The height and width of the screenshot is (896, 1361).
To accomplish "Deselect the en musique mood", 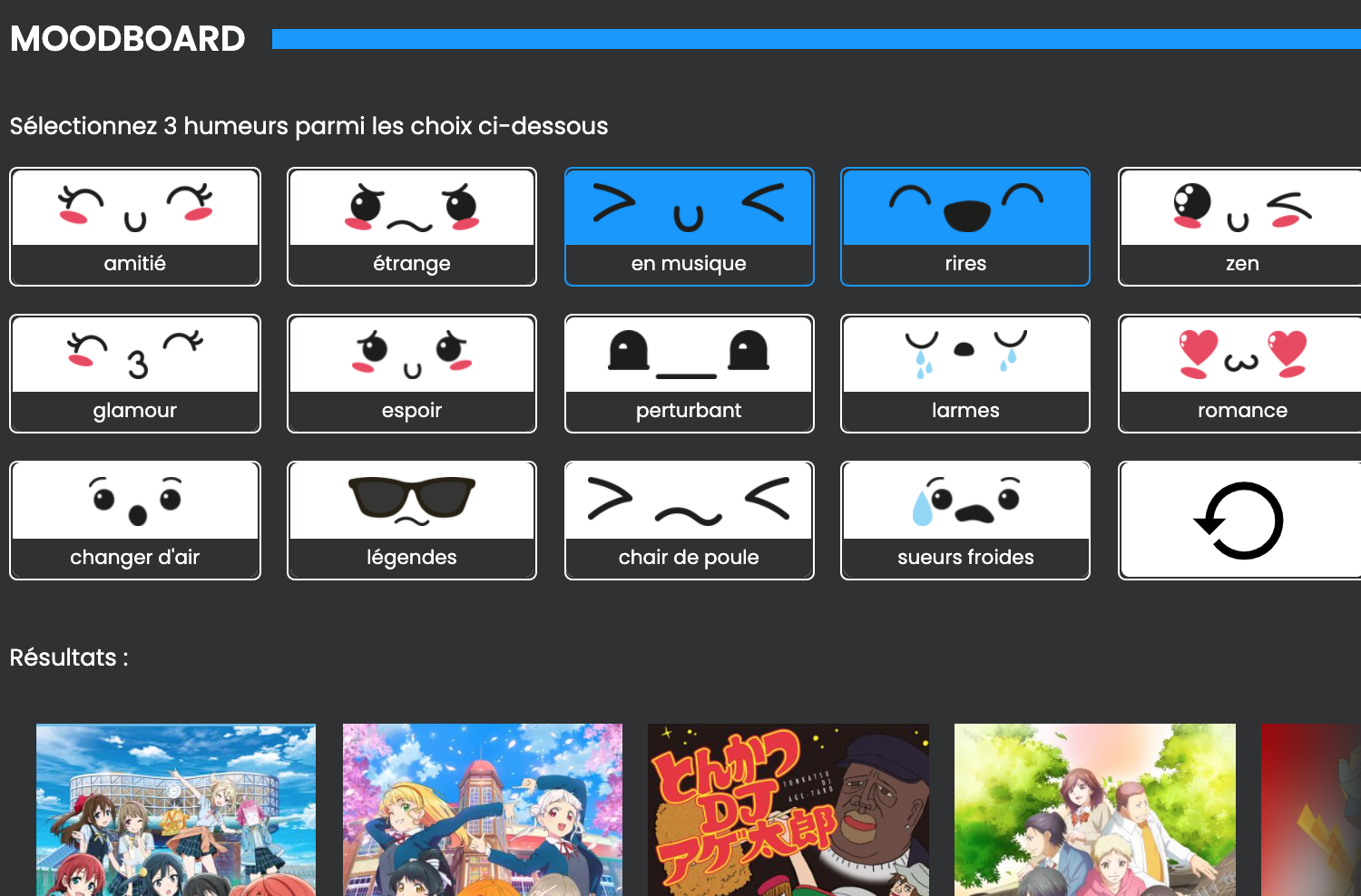I will click(x=690, y=227).
